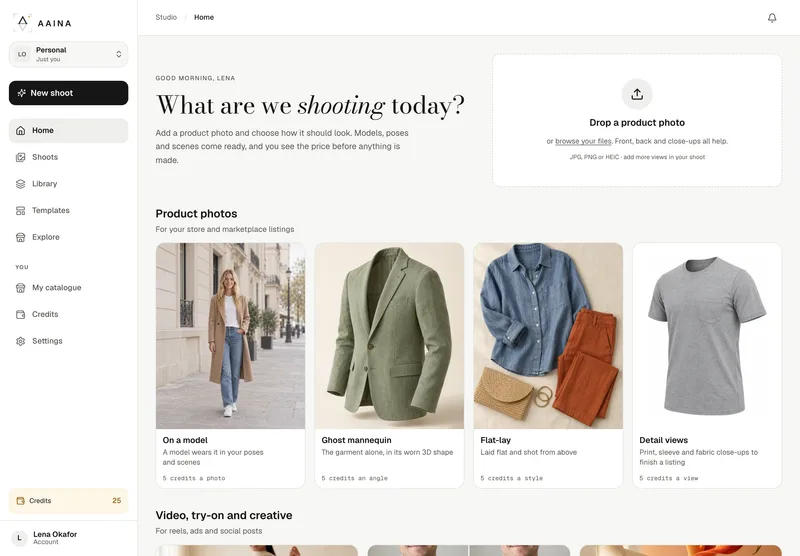Image resolution: width=800 pixels, height=556 pixels.
Task: Open My catalogue
Action: point(68,288)
